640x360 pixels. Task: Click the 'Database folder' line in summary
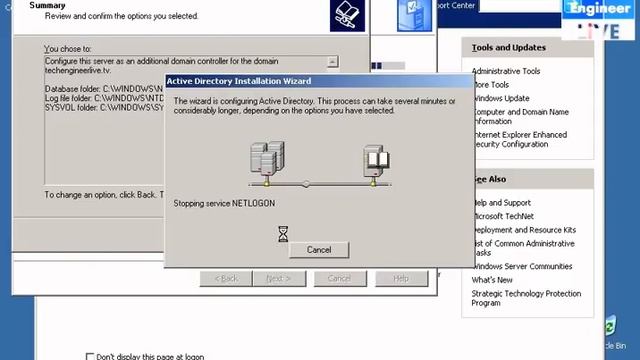point(104,89)
